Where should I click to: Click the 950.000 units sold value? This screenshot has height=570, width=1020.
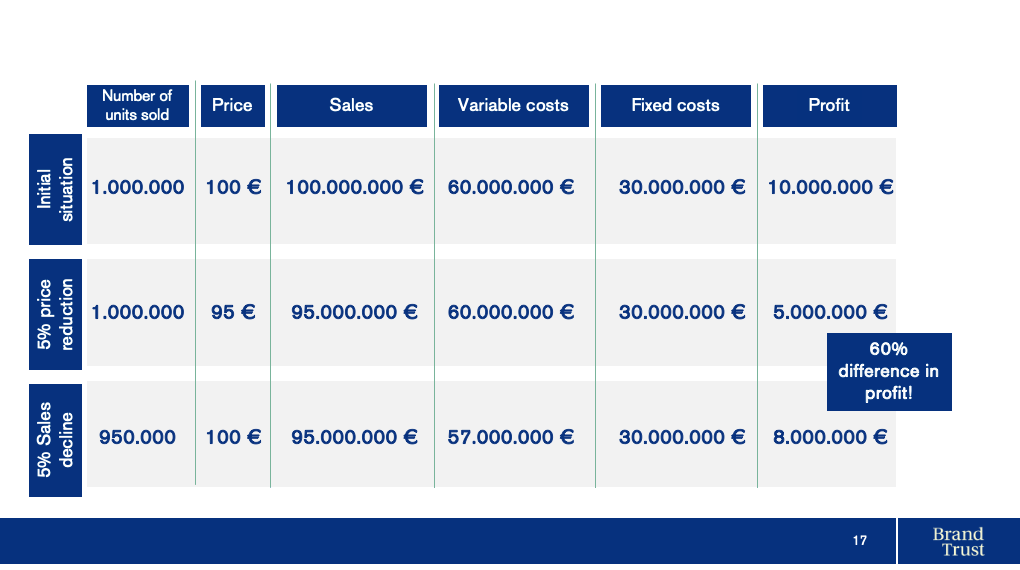pyautogui.click(x=137, y=437)
